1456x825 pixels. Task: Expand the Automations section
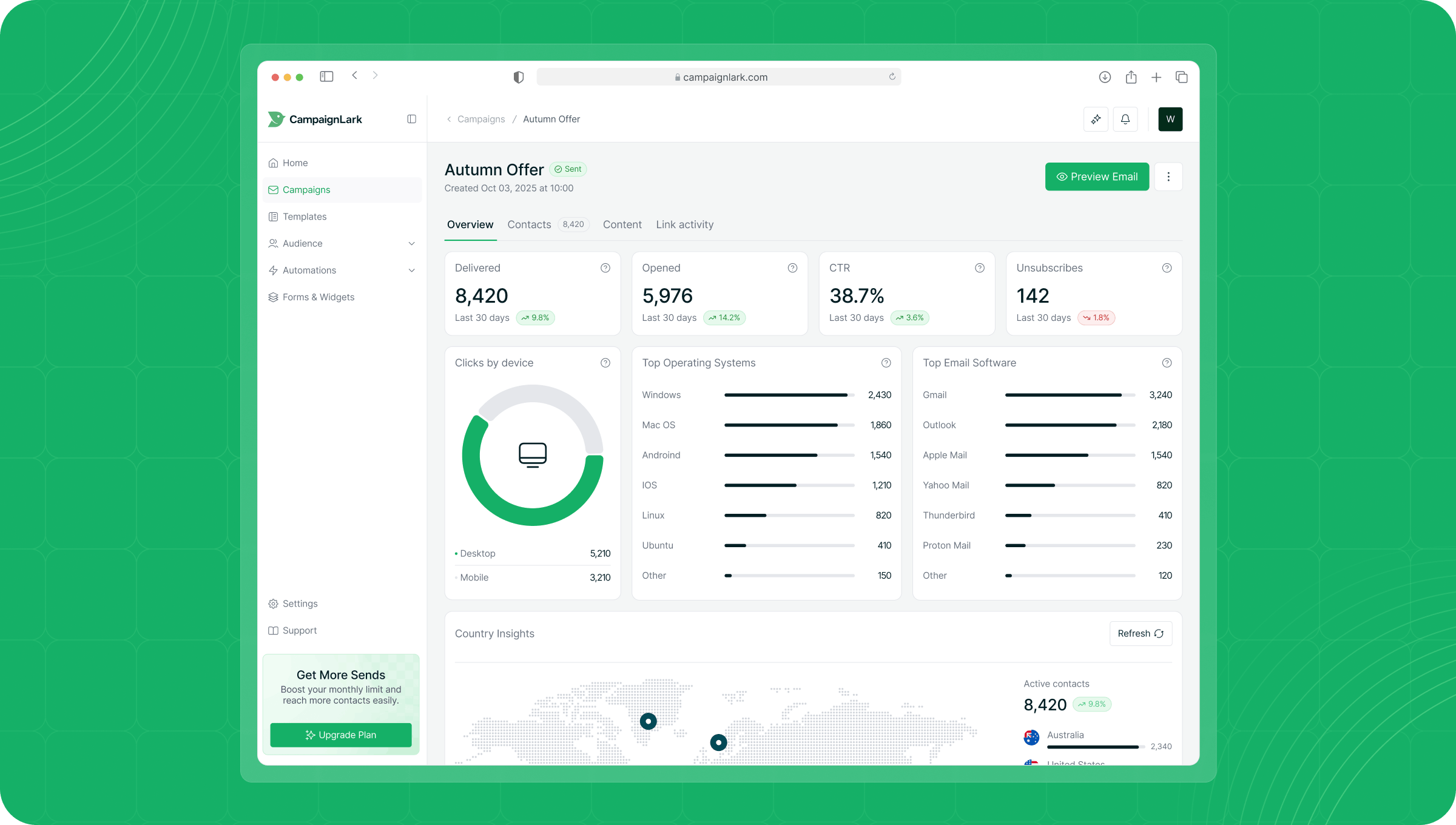412,270
